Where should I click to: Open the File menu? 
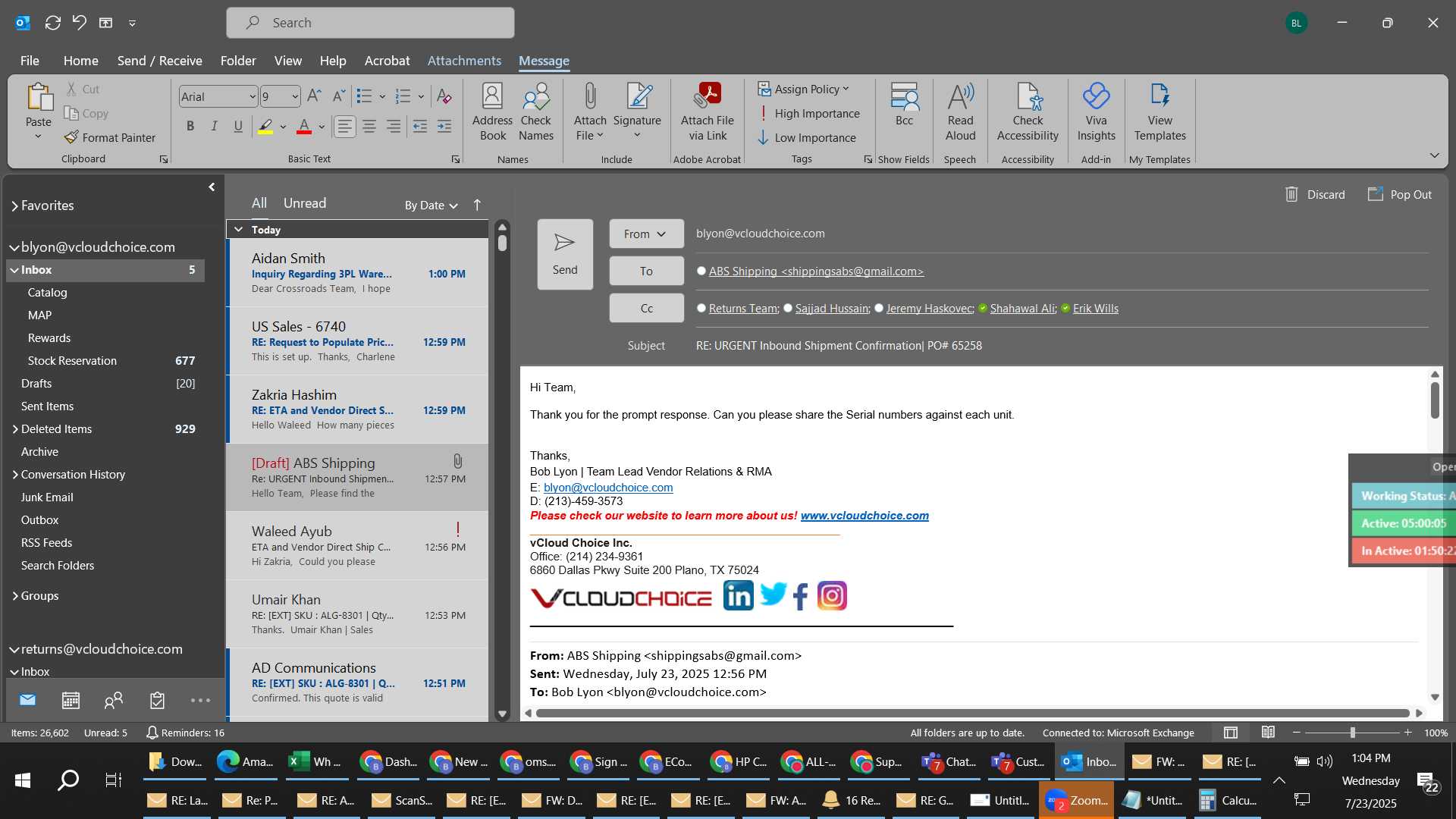coord(30,61)
